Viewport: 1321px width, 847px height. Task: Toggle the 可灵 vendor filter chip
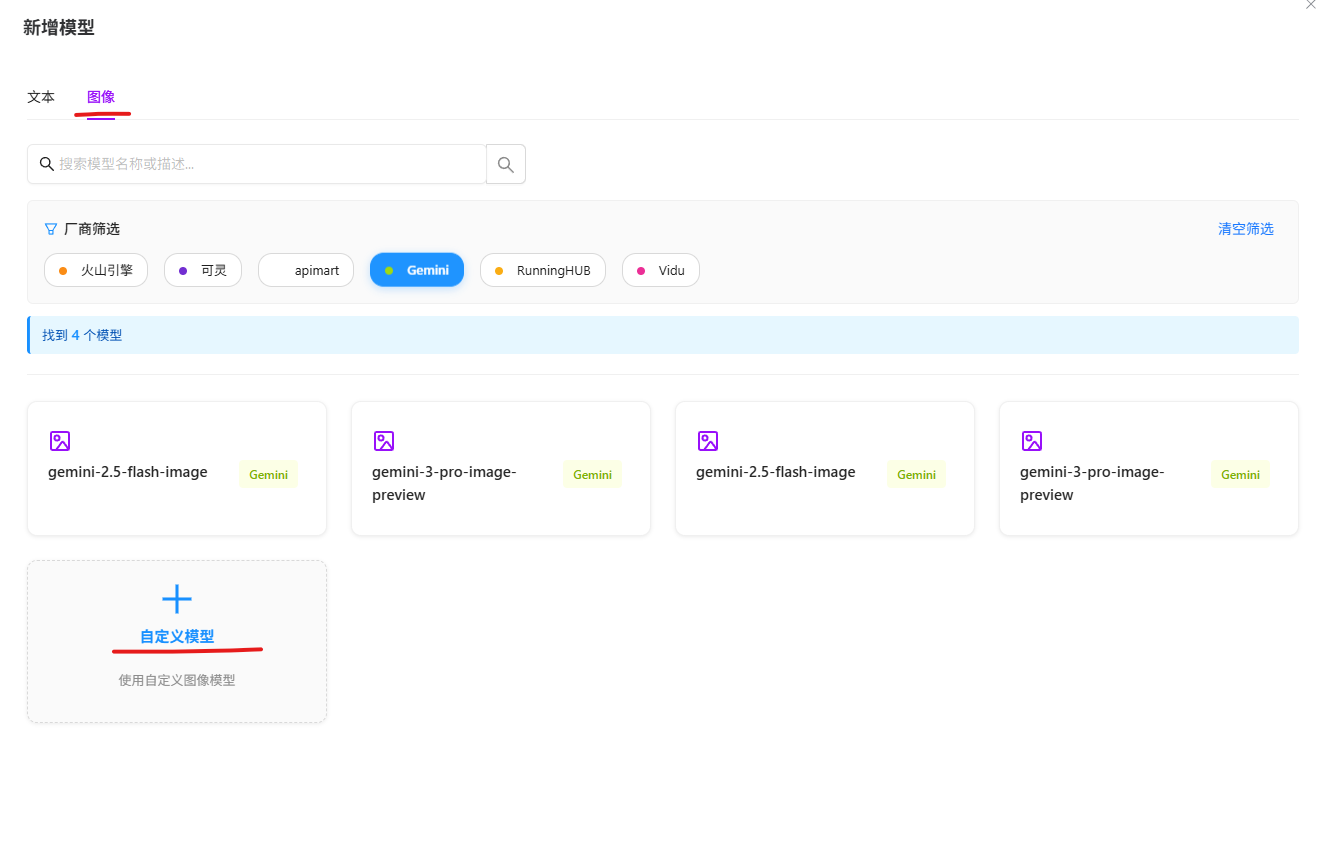click(203, 270)
